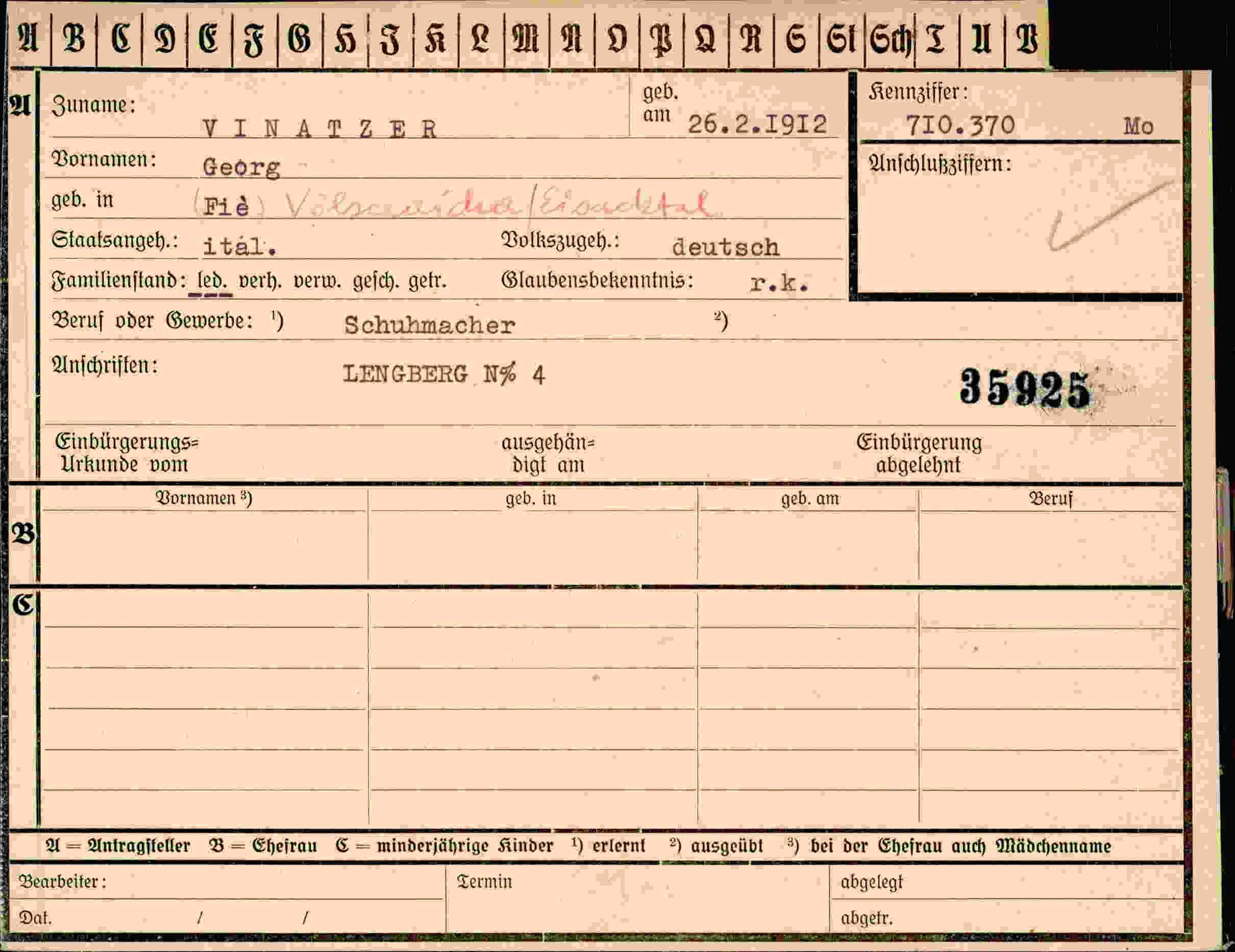Select the Fraktur 'O' alphabet index tab
The width and height of the screenshot is (1235, 952).
point(617,38)
